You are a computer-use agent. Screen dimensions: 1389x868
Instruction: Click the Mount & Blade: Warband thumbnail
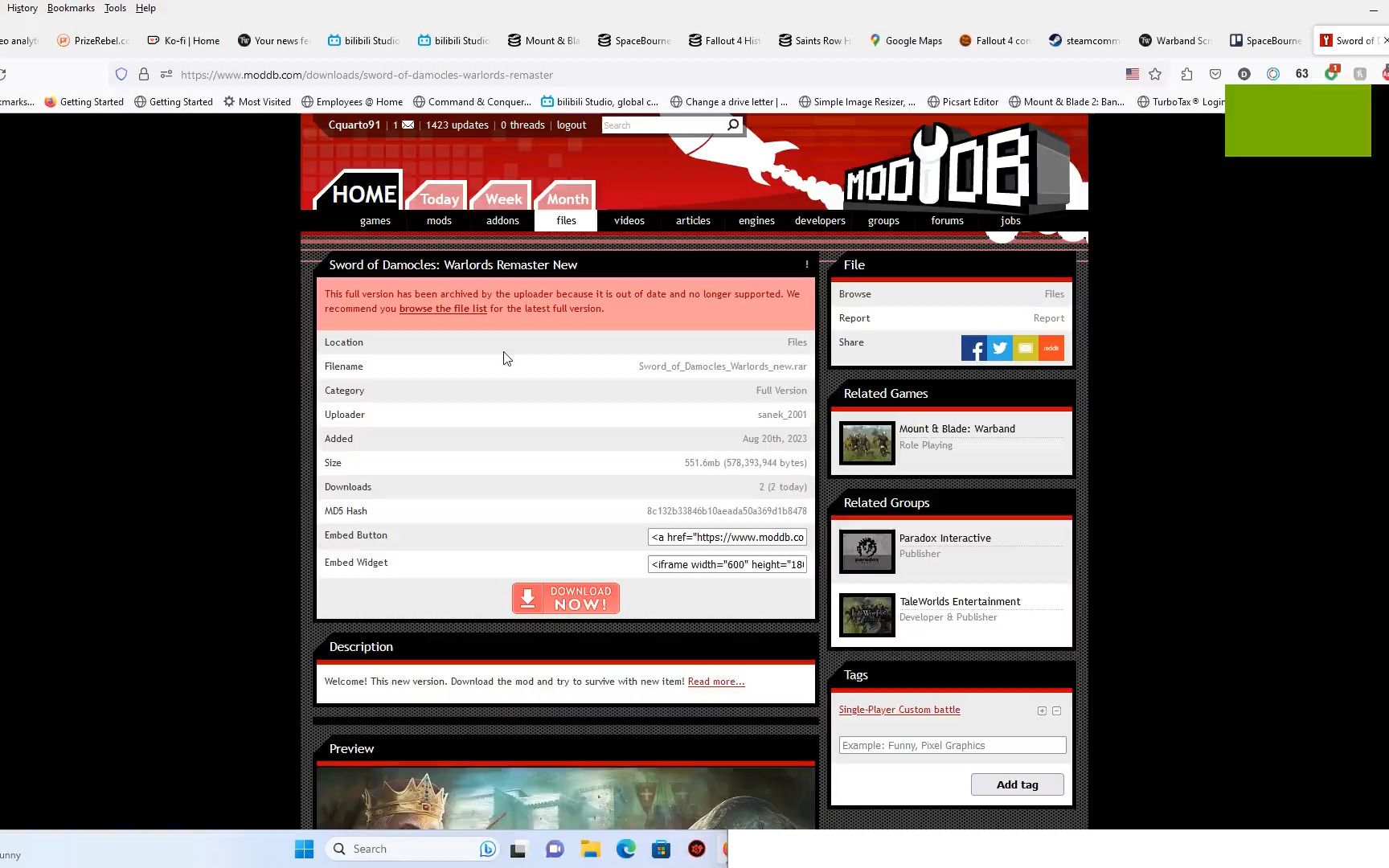pyautogui.click(x=867, y=443)
